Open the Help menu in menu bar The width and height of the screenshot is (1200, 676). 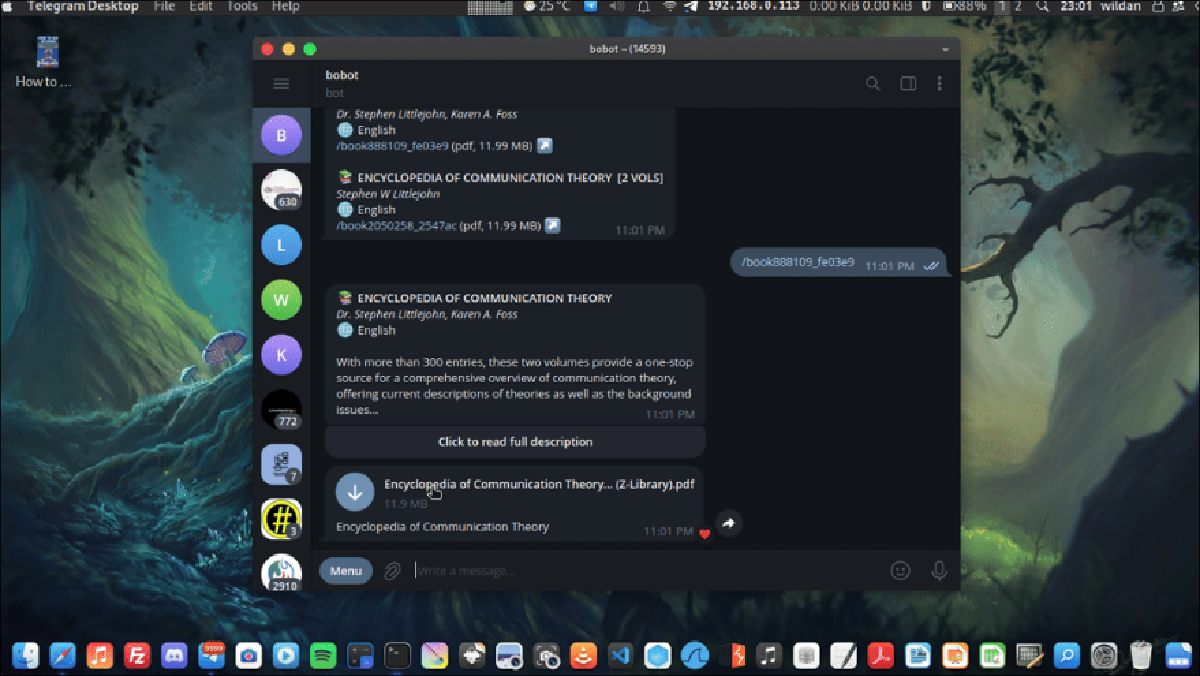pyautogui.click(x=286, y=7)
